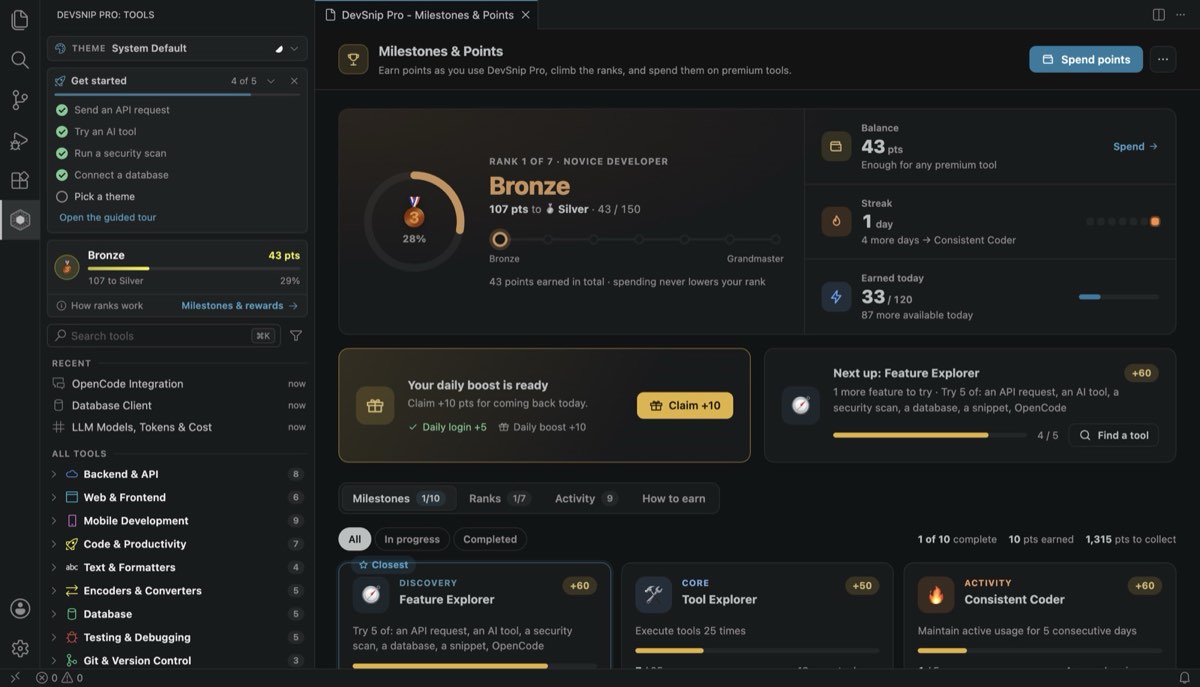Open the Theme System Default dropdown
The image size is (1200, 687).
177,48
